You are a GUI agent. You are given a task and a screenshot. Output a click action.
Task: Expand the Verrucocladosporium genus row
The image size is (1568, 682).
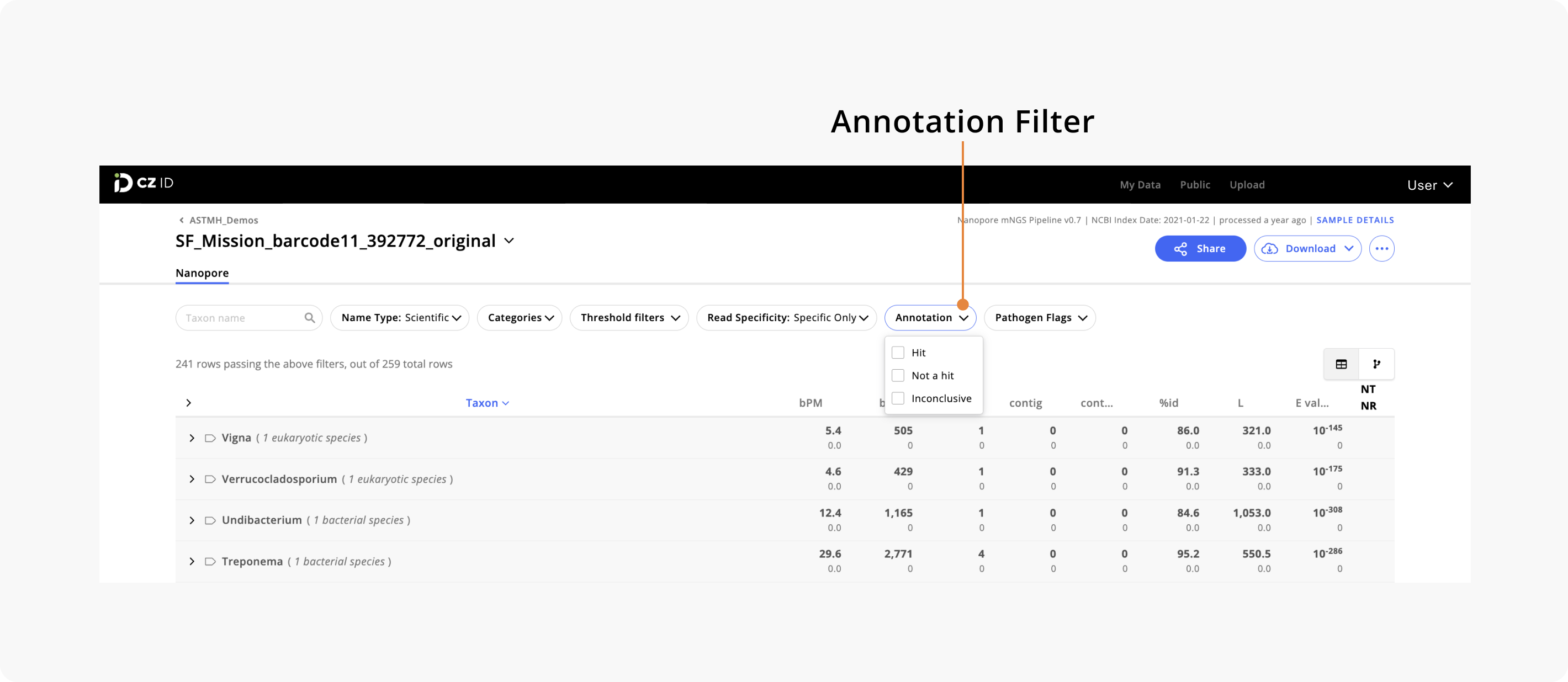click(192, 479)
